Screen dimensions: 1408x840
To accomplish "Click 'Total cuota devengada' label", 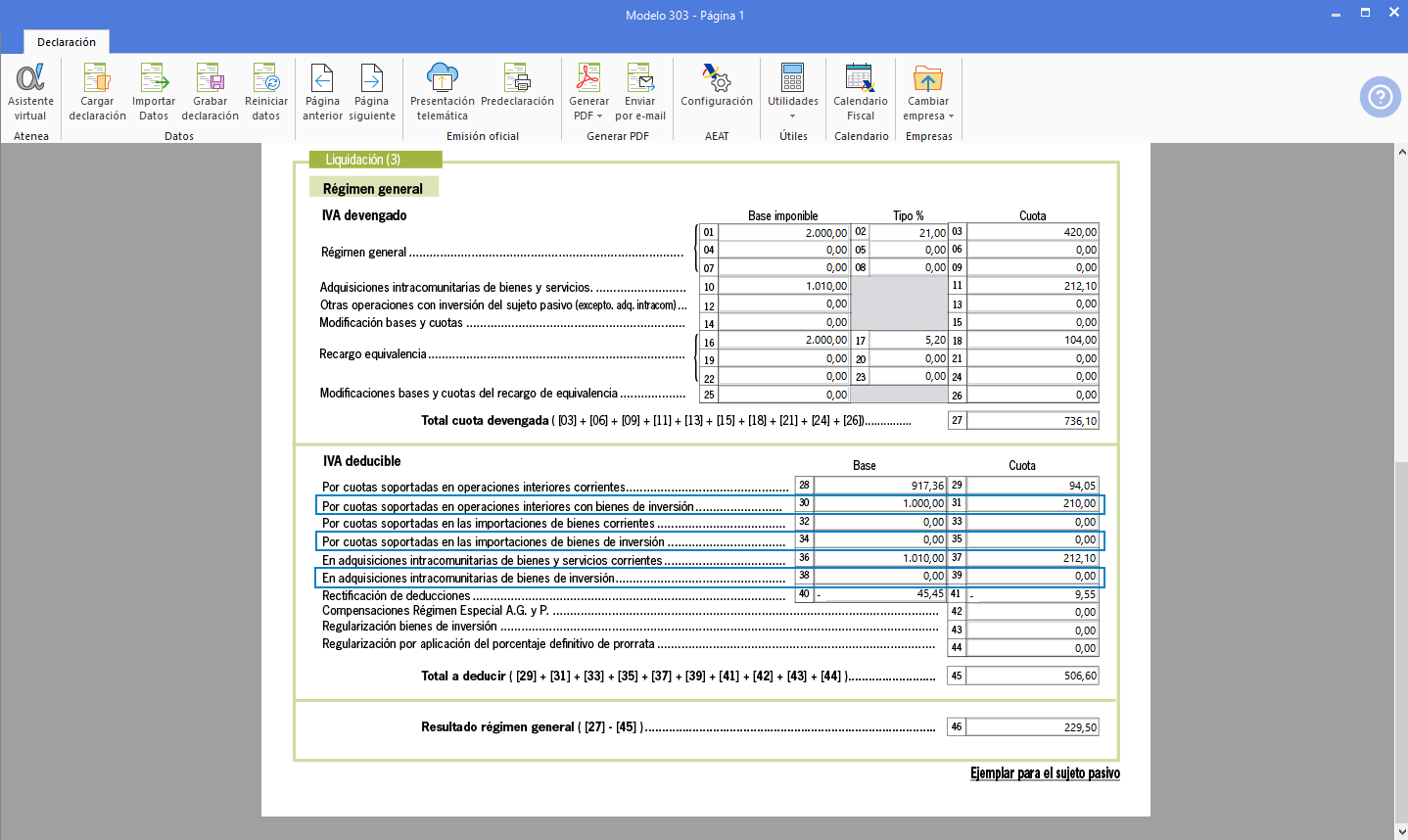I will 485,420.
